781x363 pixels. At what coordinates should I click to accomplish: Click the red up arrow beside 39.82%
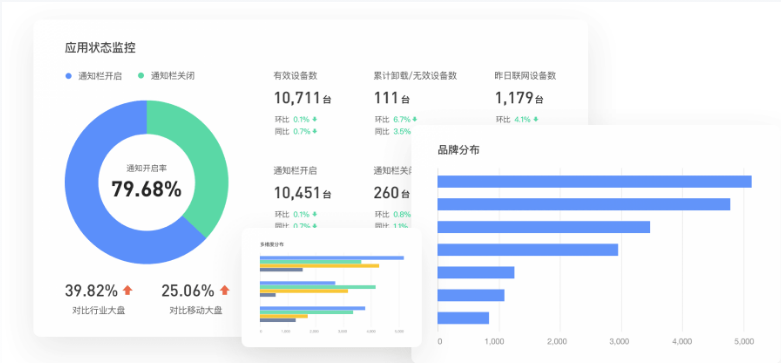tap(128, 290)
